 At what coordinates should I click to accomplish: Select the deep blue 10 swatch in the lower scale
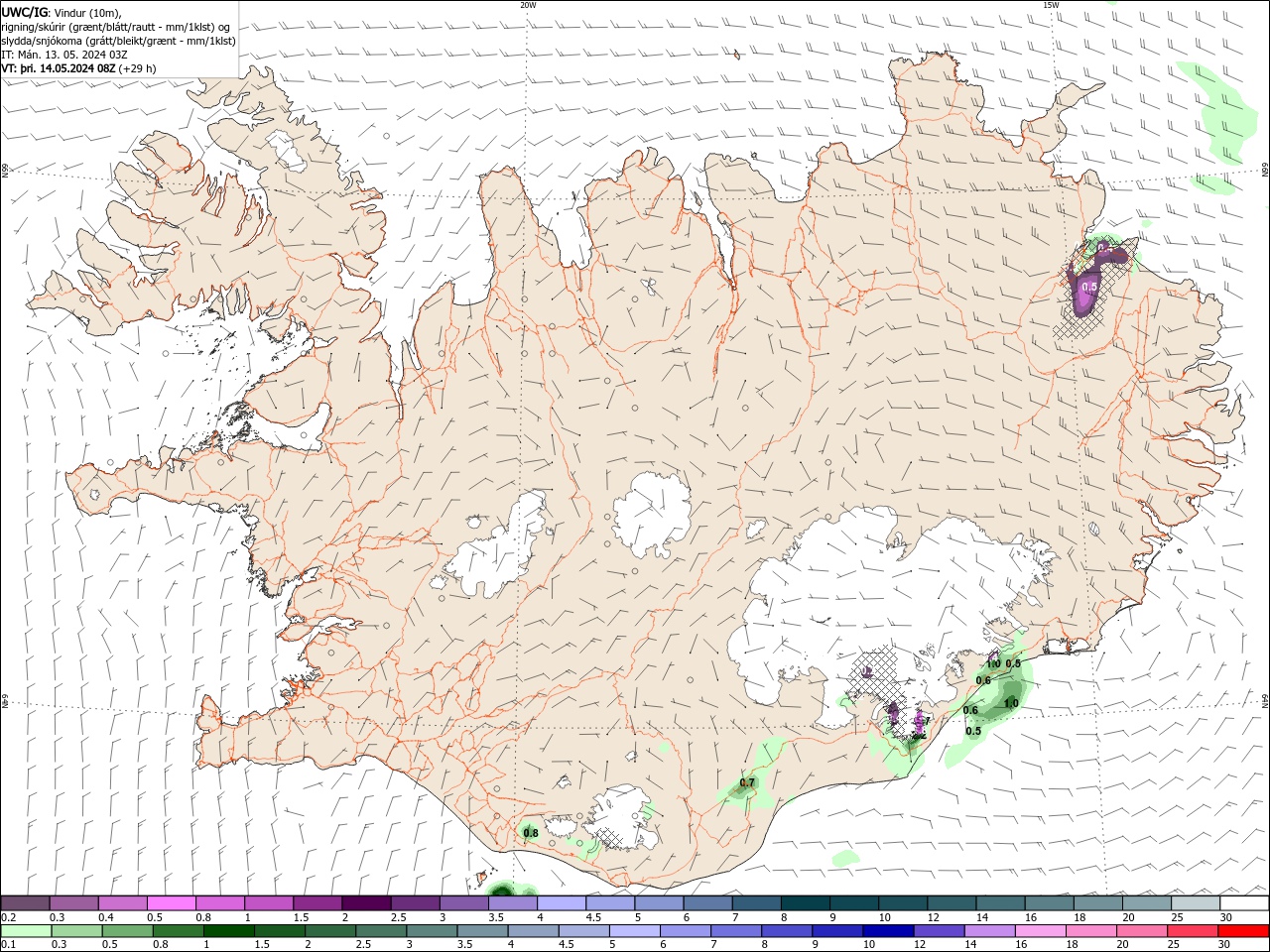click(x=888, y=931)
